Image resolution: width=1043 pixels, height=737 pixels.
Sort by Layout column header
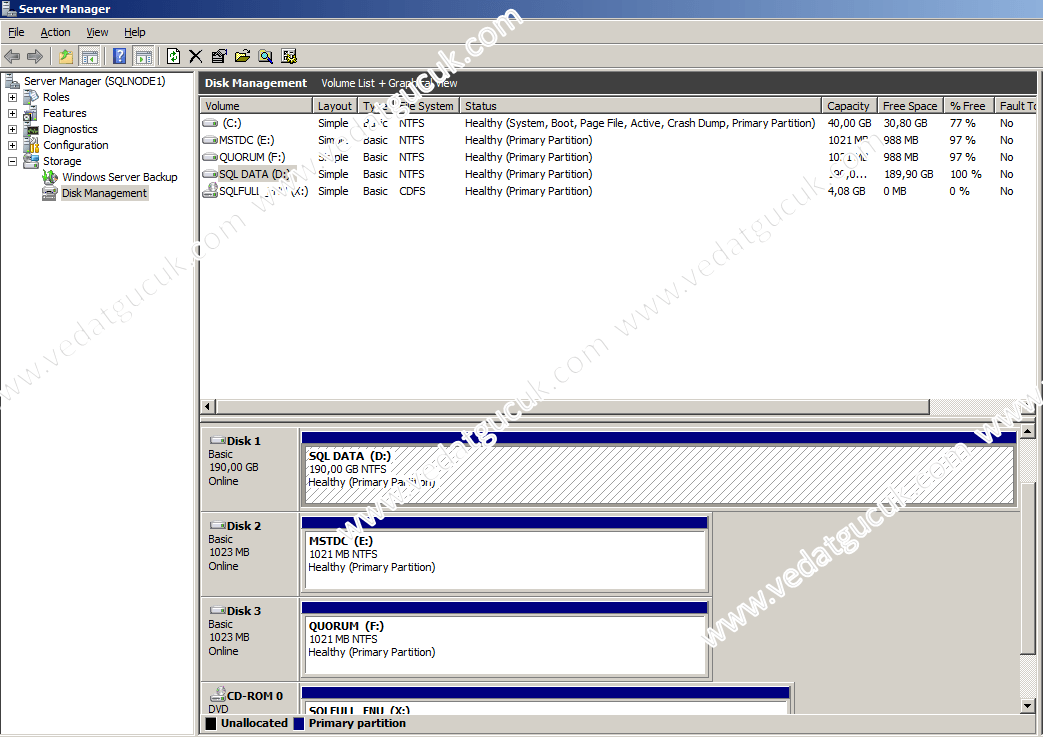335,106
